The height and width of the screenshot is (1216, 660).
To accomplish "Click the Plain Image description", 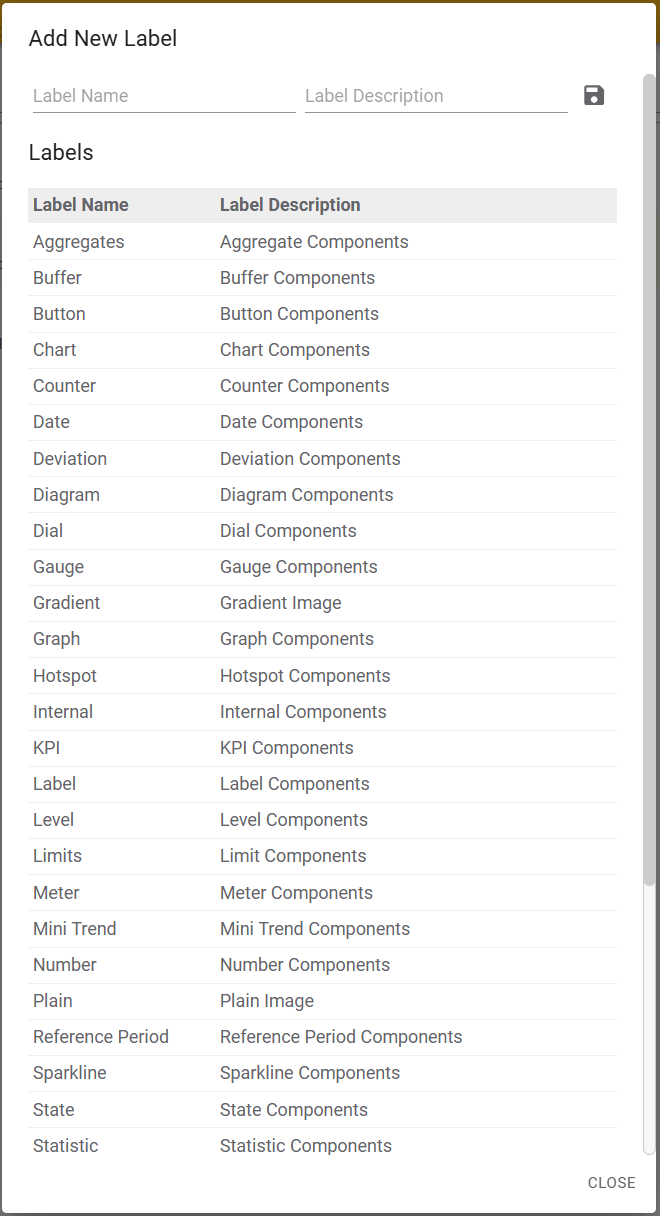I will tap(267, 1001).
